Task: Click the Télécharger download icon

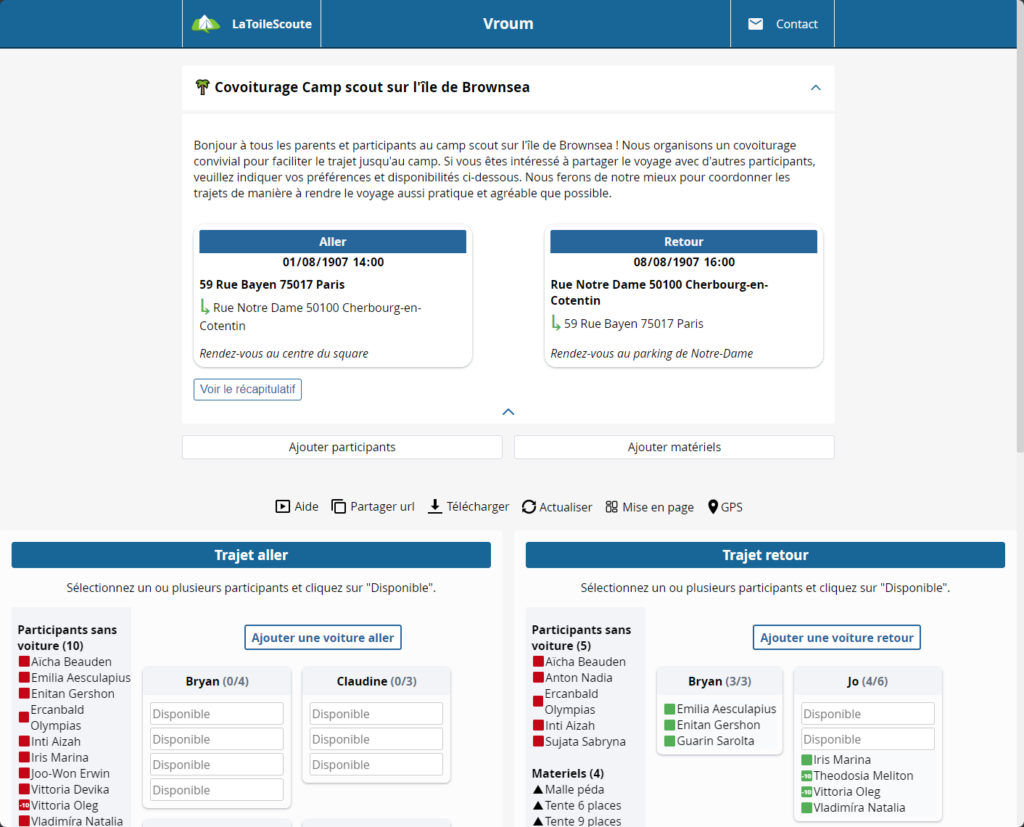Action: (x=435, y=507)
